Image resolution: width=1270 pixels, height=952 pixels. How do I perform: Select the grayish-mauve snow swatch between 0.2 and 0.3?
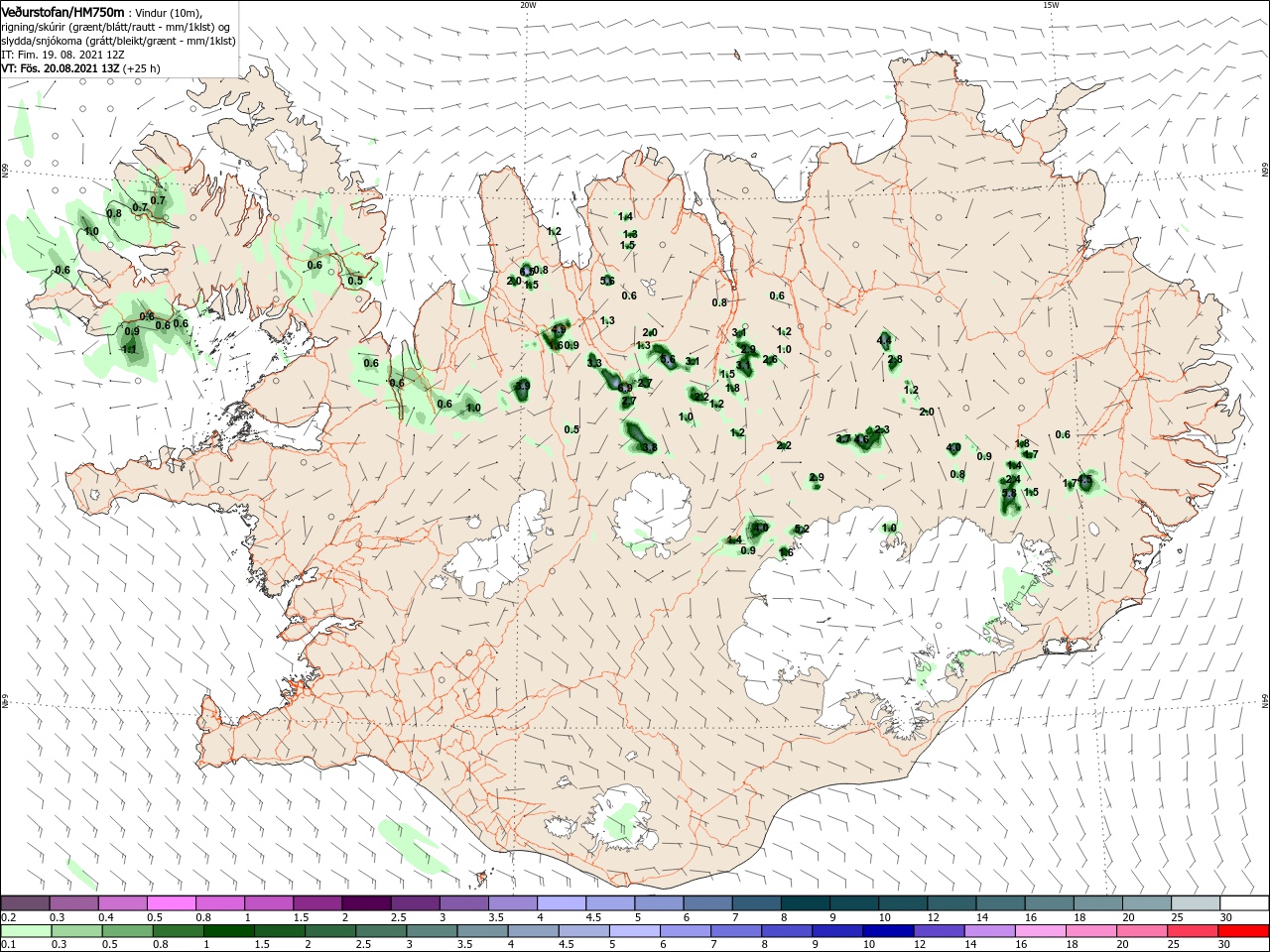coord(26,903)
